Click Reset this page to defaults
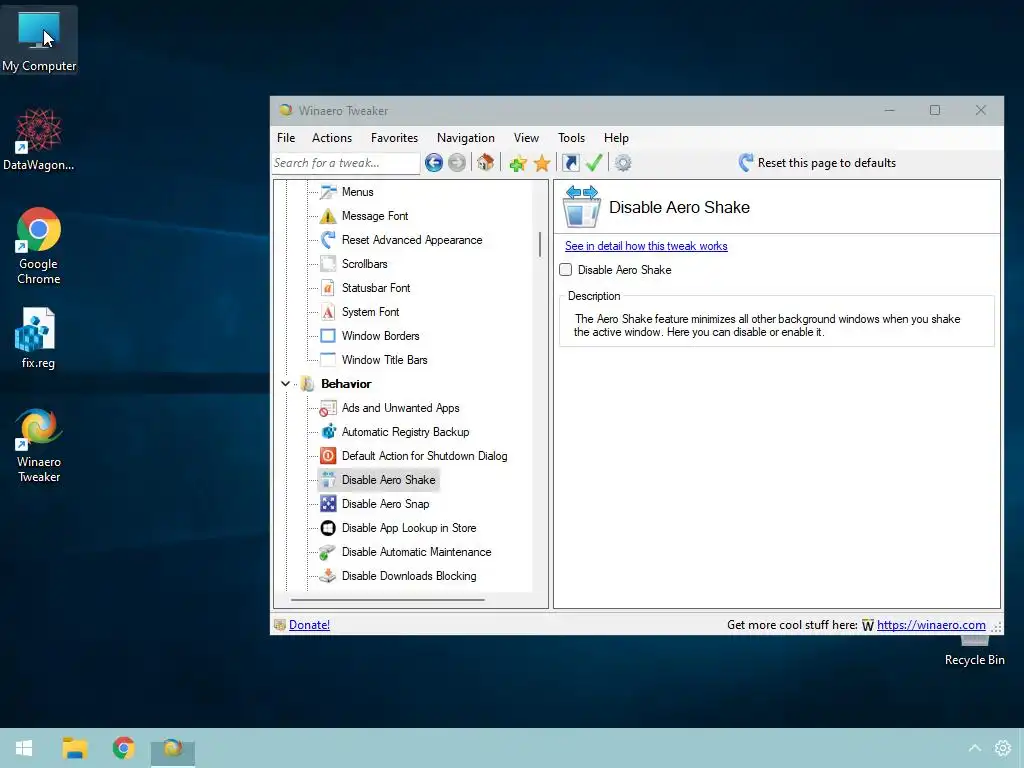 click(817, 163)
